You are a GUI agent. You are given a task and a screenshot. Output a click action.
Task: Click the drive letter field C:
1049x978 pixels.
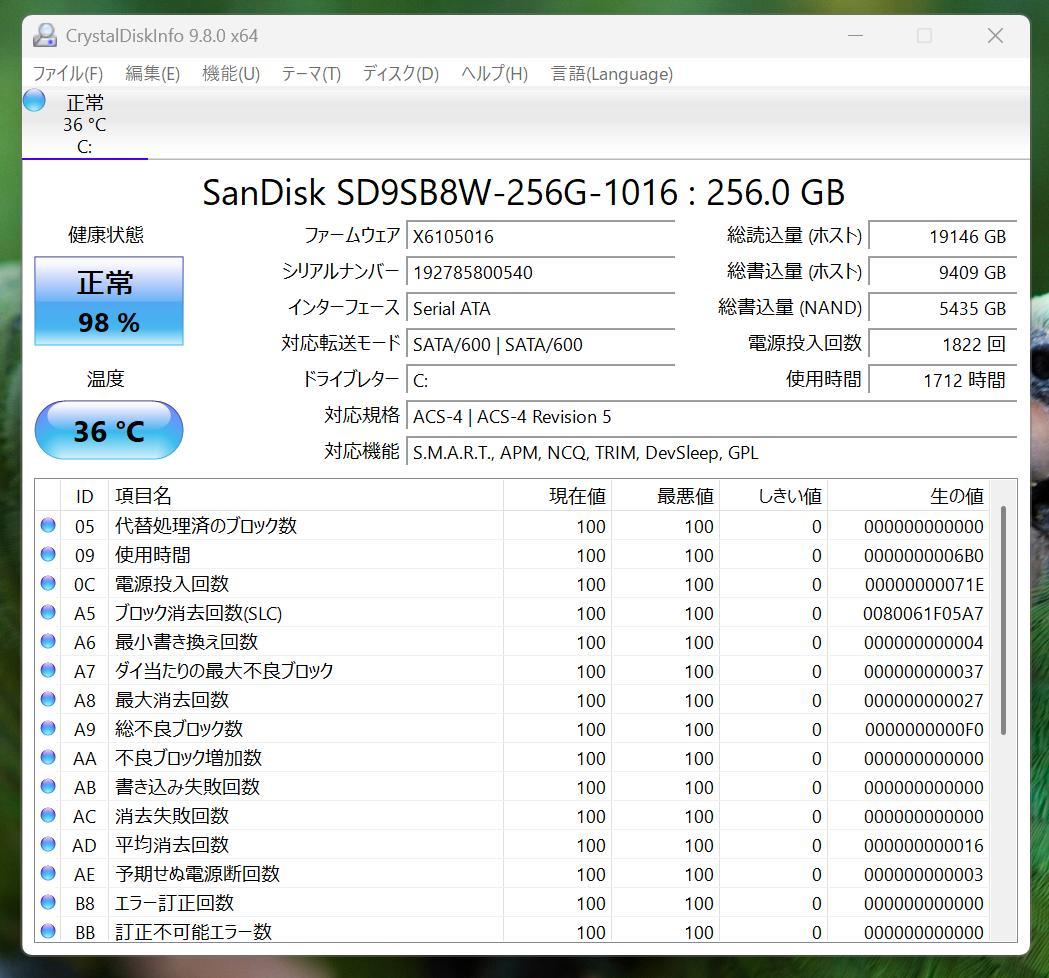pyautogui.click(x=541, y=381)
